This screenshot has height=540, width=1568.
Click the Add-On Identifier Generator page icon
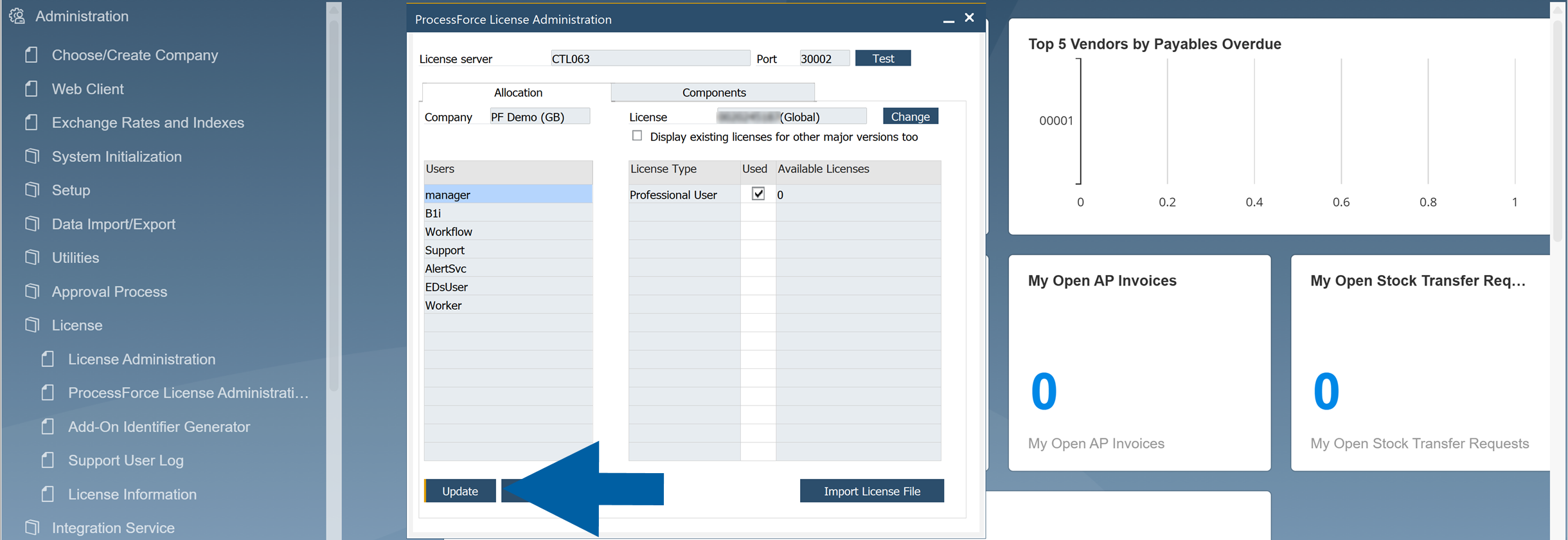(x=48, y=426)
